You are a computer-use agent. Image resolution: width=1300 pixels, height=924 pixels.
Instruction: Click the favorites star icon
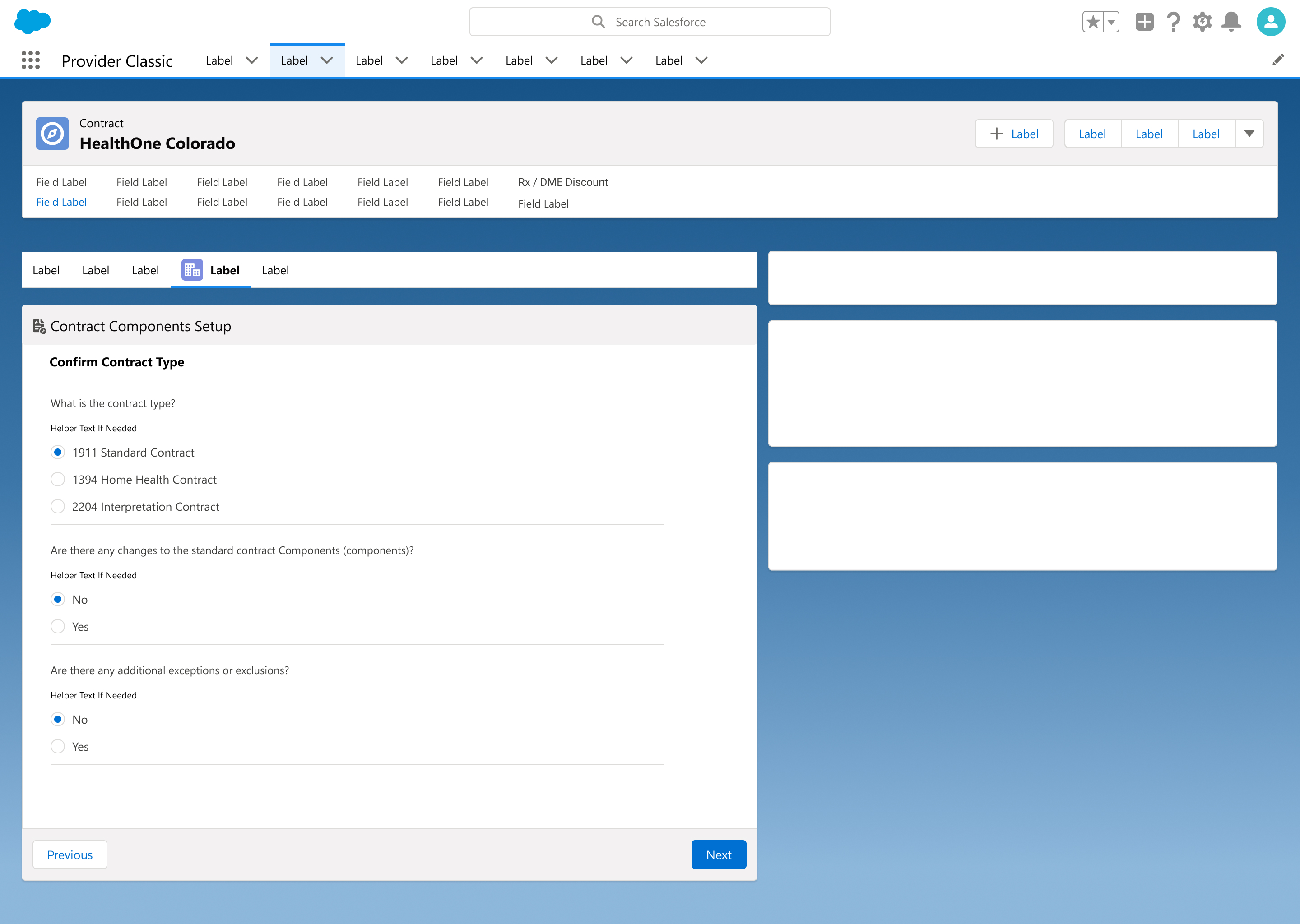pyautogui.click(x=1092, y=22)
